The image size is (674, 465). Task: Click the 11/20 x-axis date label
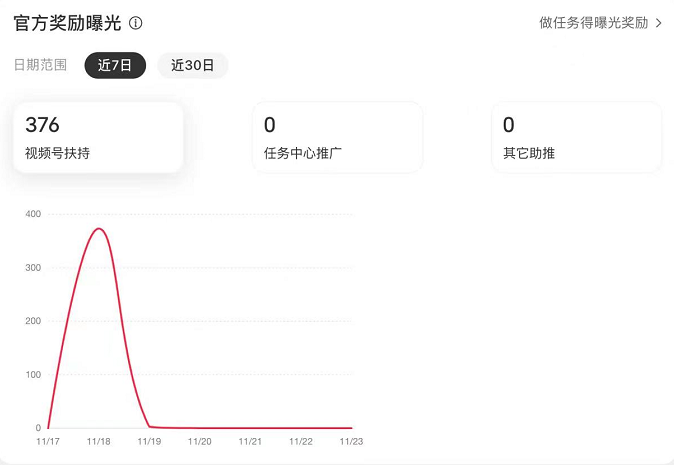200,441
